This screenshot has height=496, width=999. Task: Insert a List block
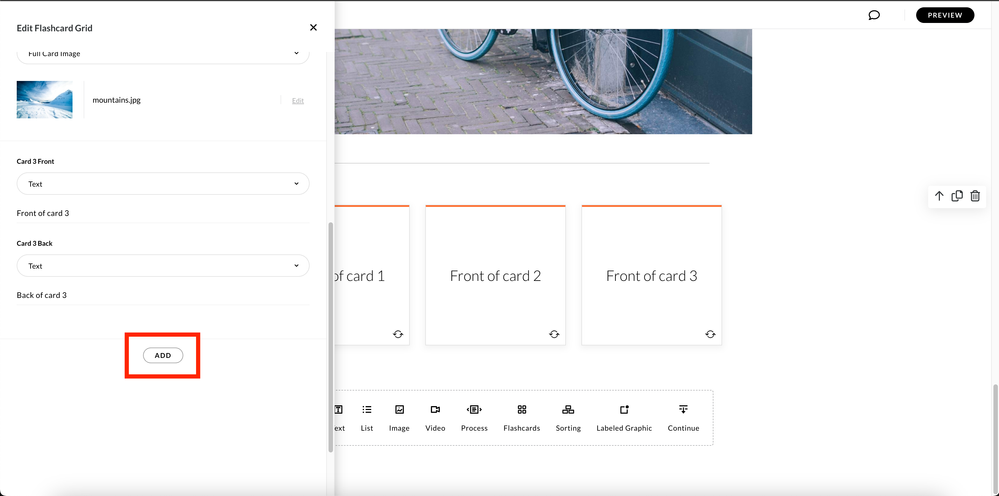click(x=367, y=417)
